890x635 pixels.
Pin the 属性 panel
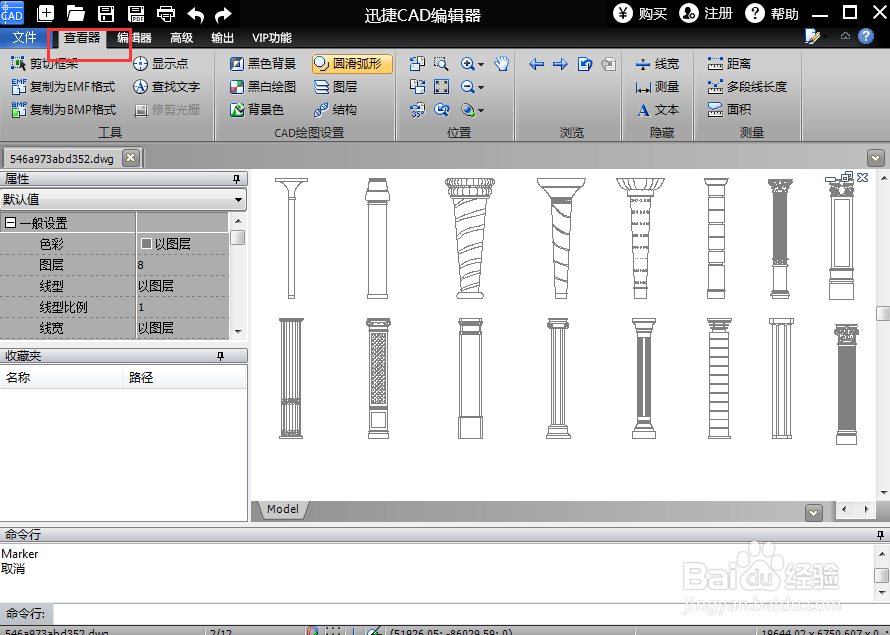click(x=237, y=179)
